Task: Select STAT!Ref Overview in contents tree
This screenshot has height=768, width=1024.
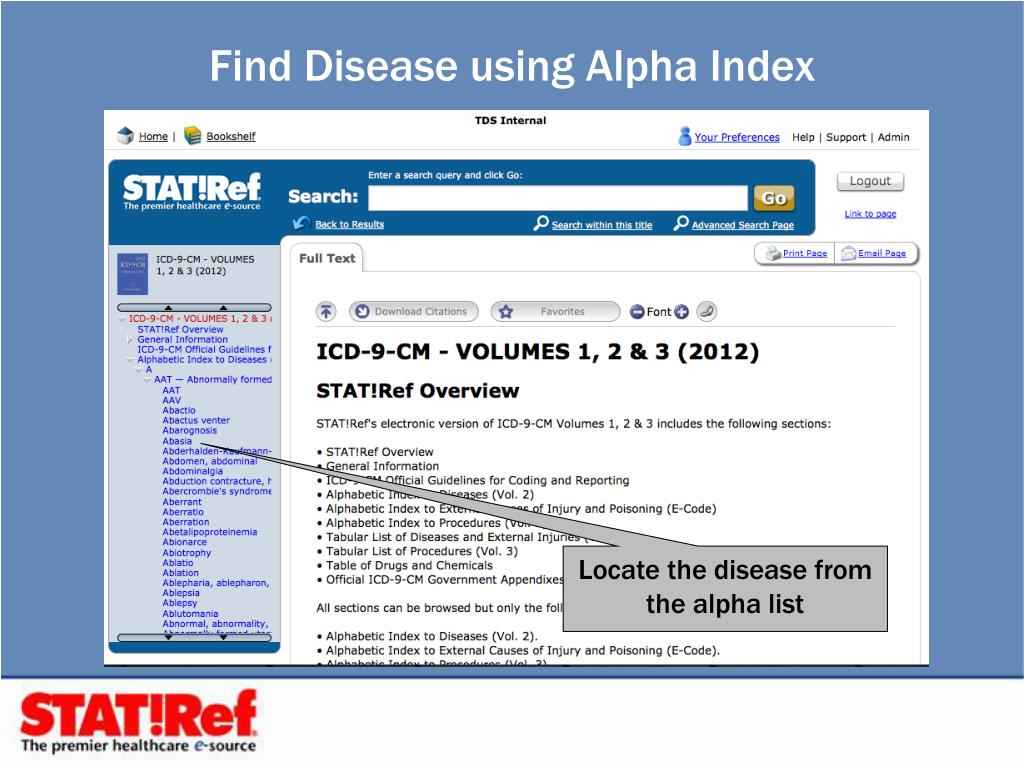Action: [x=180, y=330]
